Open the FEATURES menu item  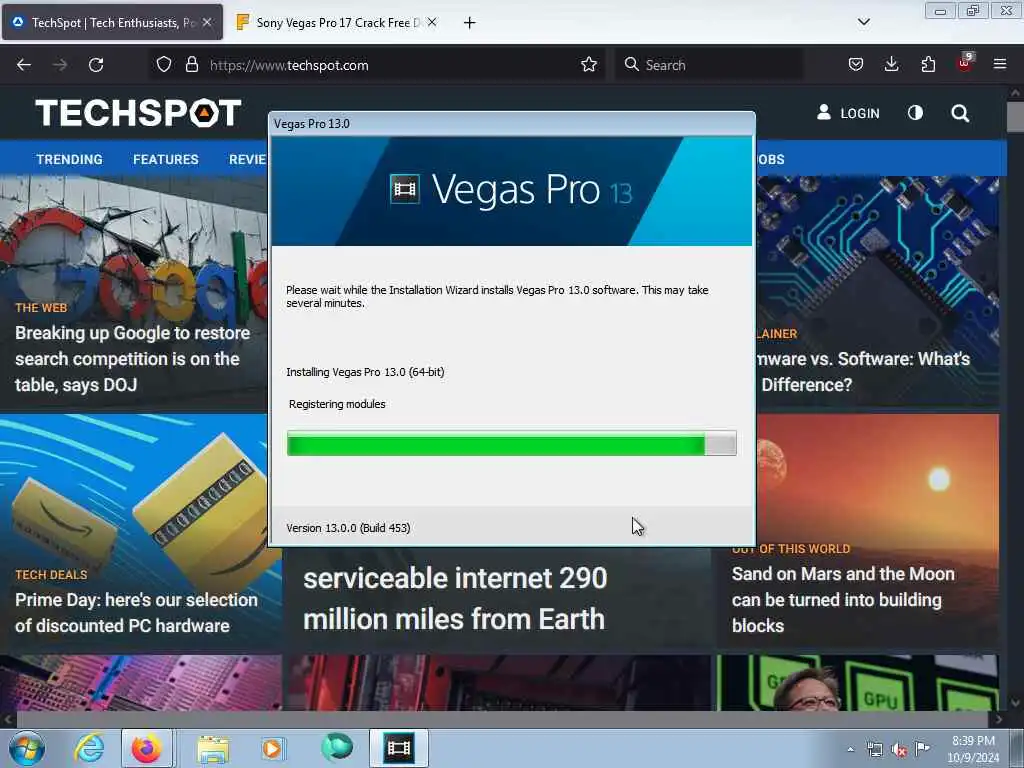point(166,159)
